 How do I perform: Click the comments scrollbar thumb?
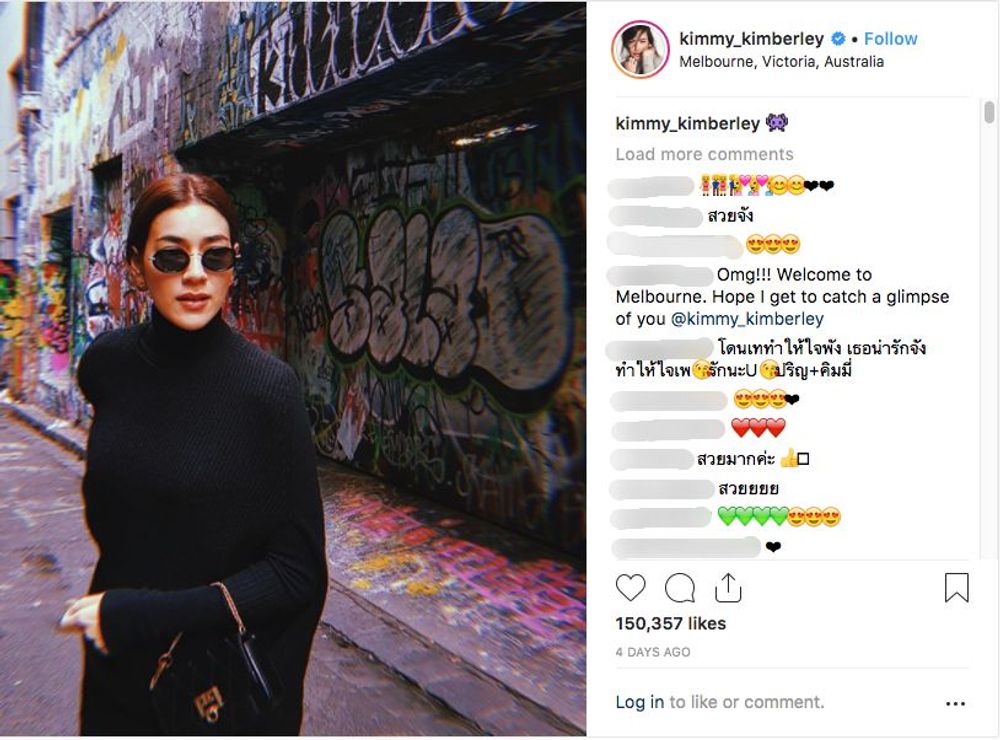point(989,112)
